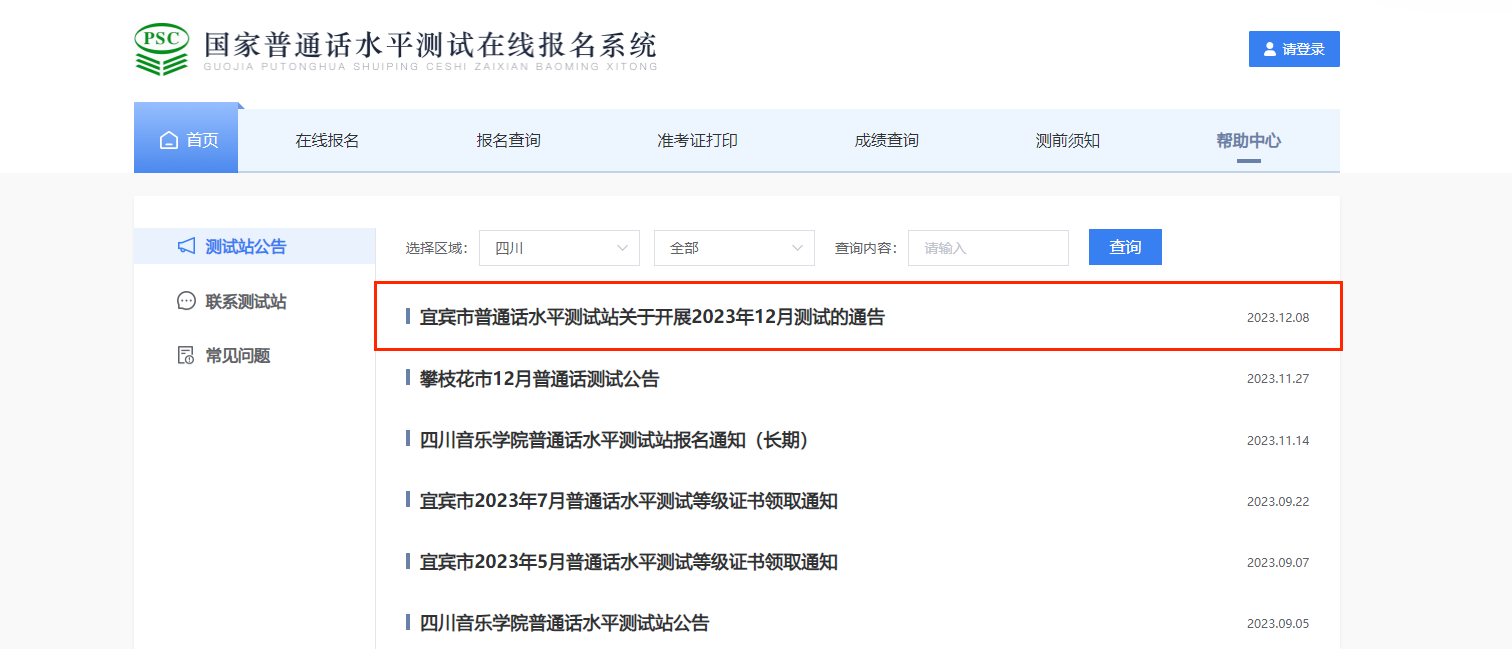Click the PSC logo icon

coord(161,49)
